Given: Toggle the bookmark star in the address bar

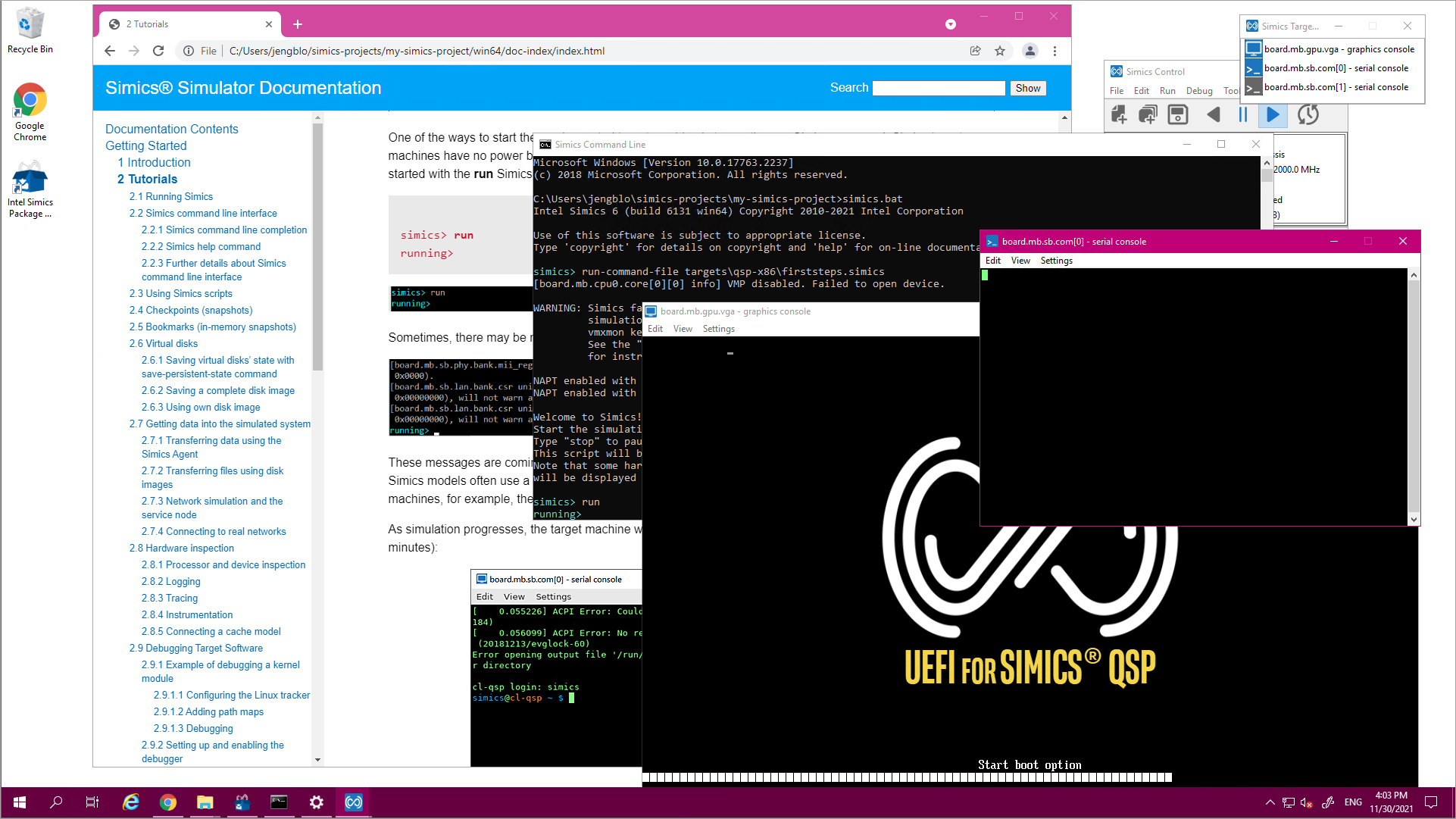Looking at the screenshot, I should [1000, 51].
